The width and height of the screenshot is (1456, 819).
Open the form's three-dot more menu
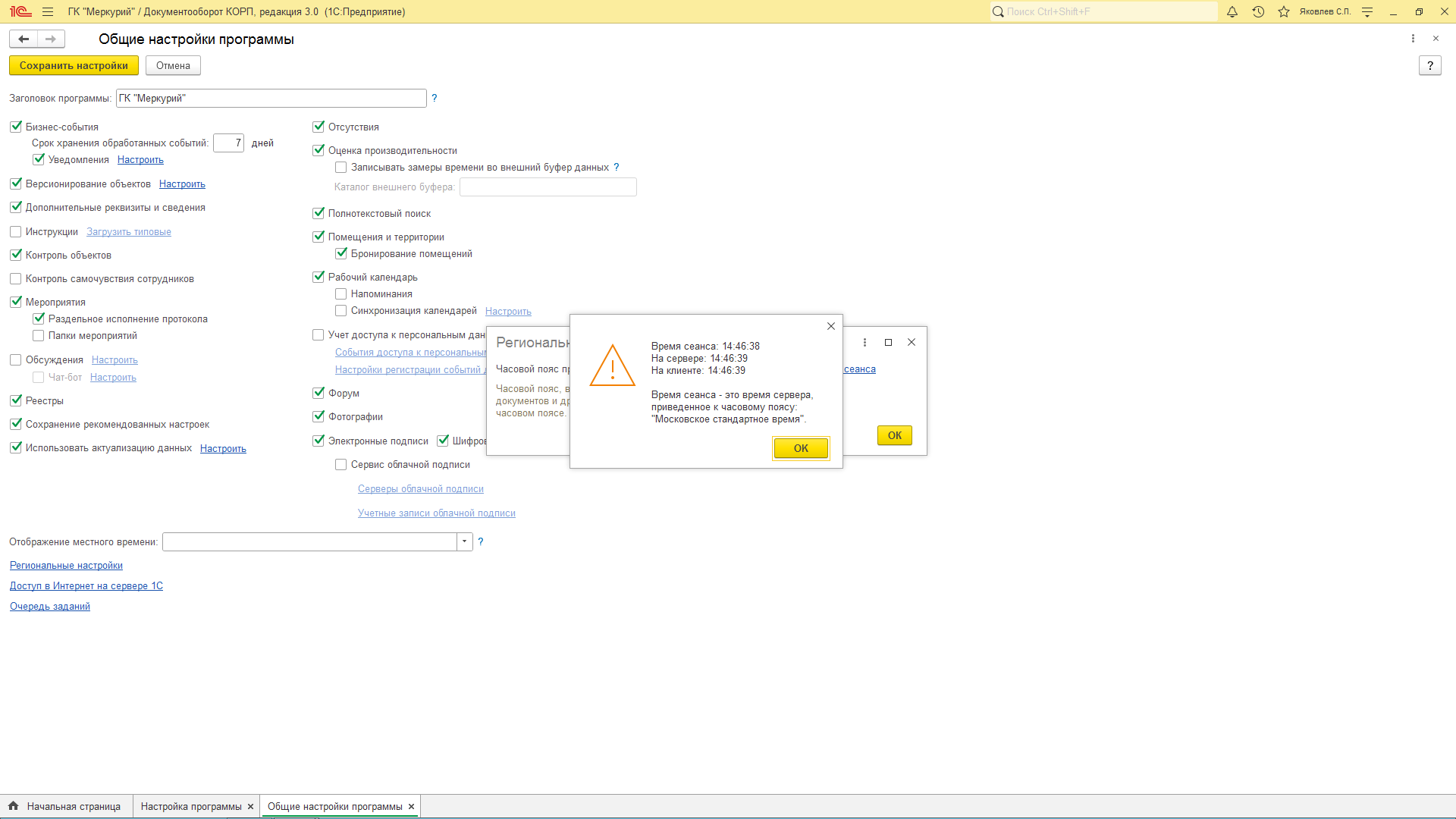(1413, 39)
